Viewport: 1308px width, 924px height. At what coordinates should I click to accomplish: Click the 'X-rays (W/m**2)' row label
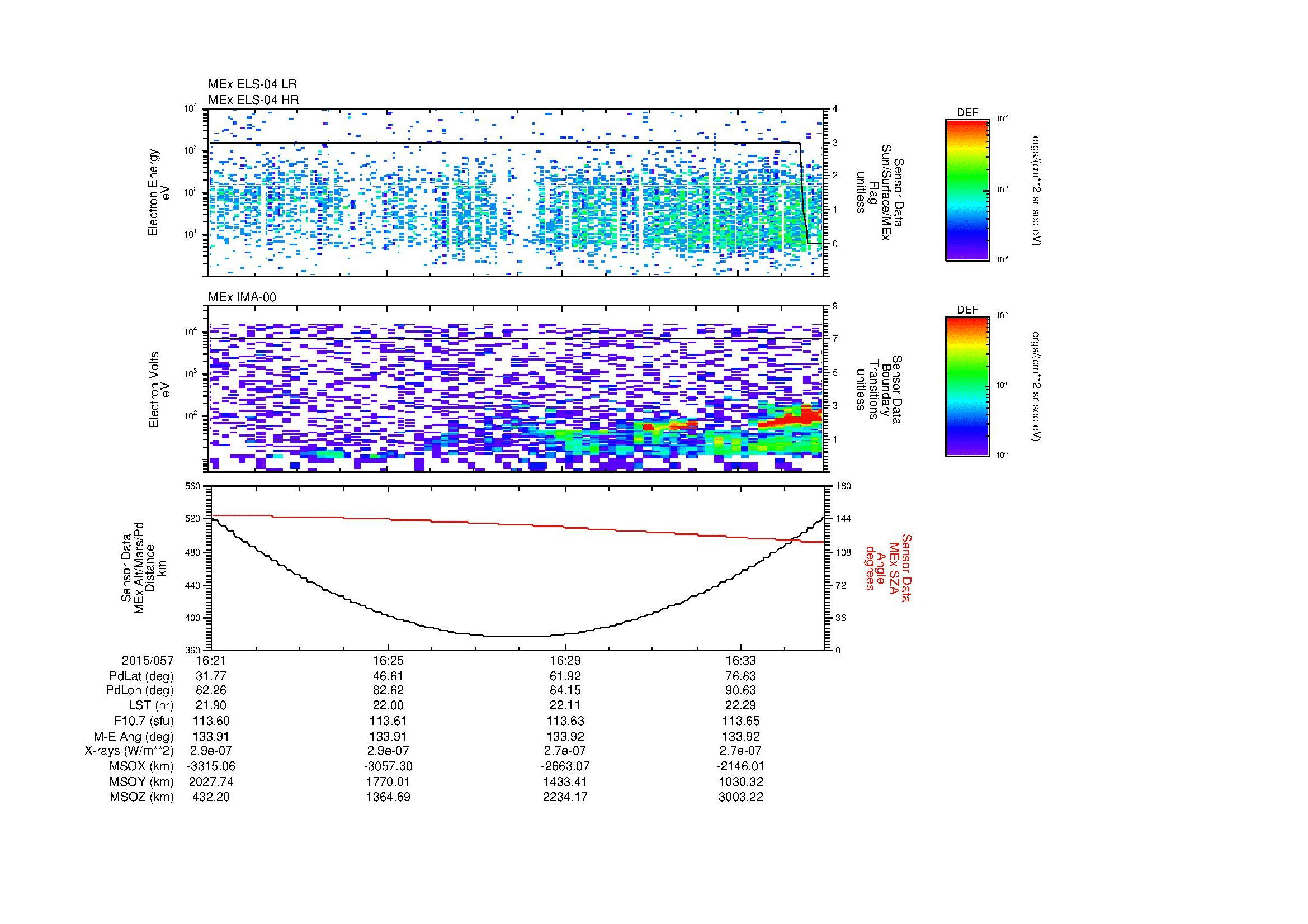[x=129, y=751]
